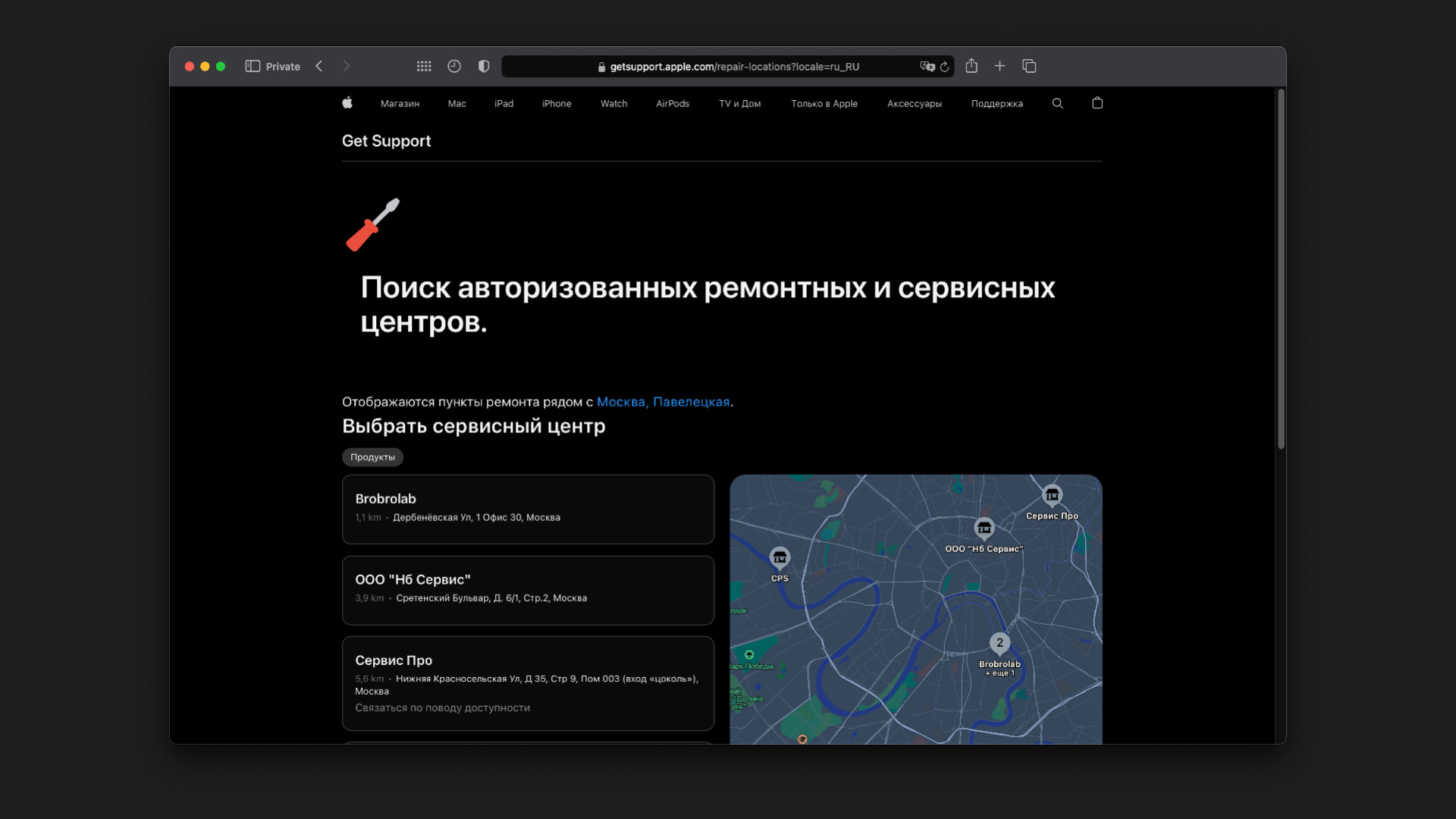Image resolution: width=1456 pixels, height=819 pixels.
Task: Reload the page with the refresh icon
Action: pos(944,67)
